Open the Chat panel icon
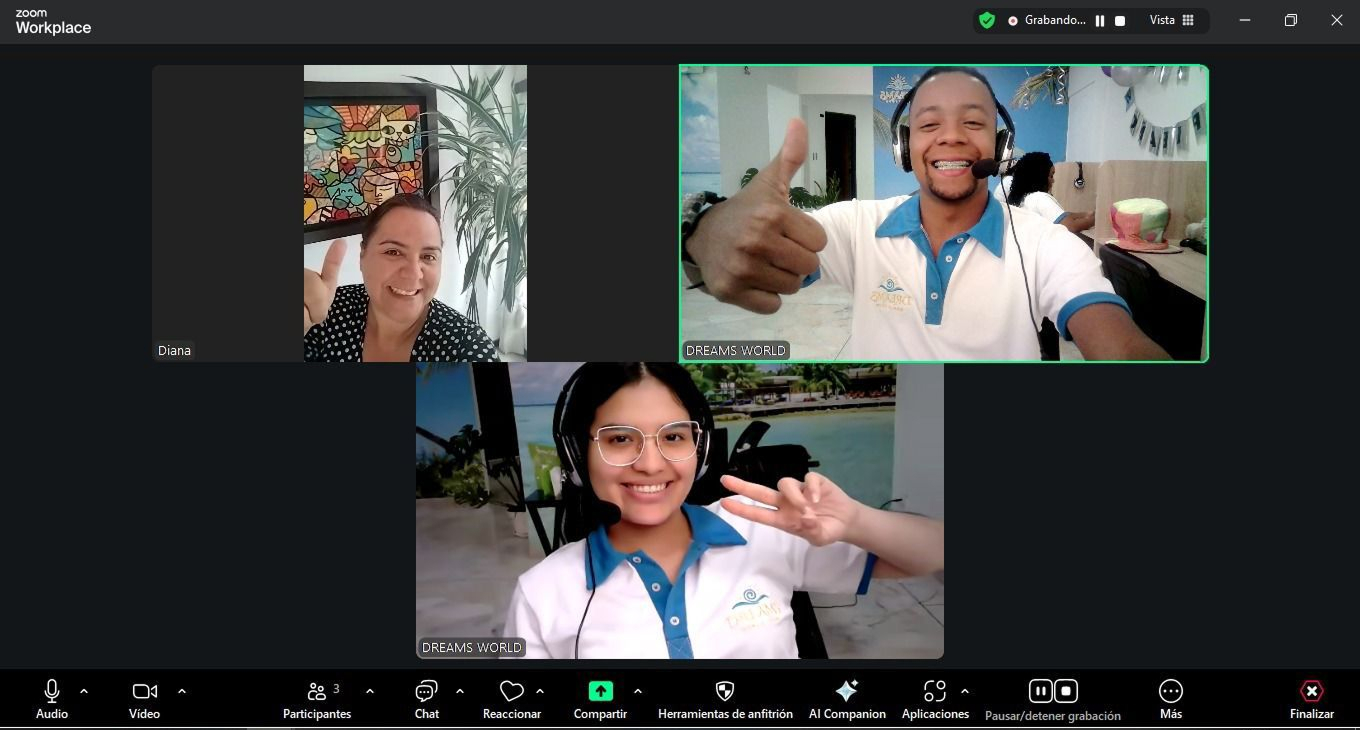1360x730 pixels. (427, 692)
